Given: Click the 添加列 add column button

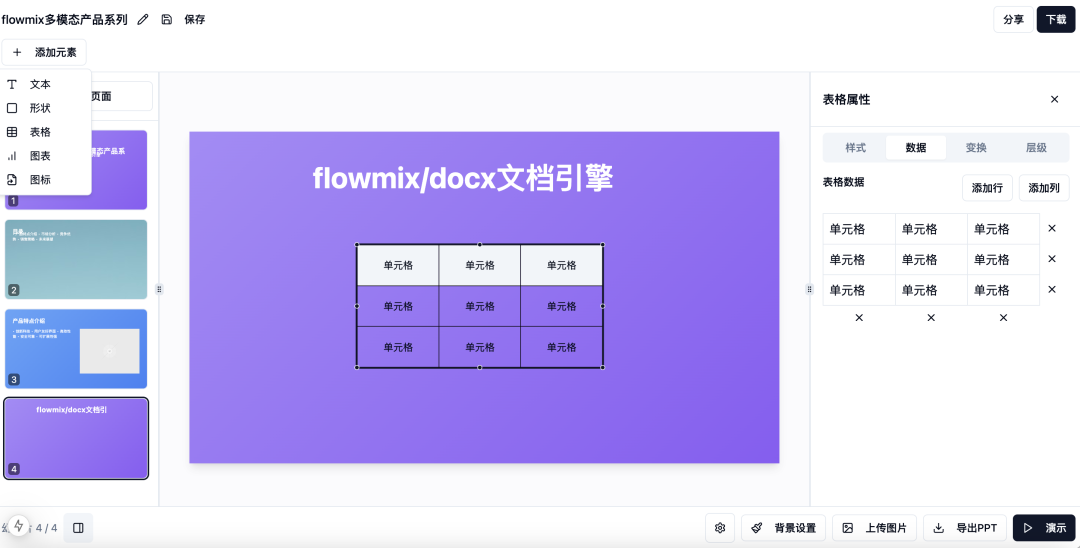Looking at the screenshot, I should tap(1043, 188).
